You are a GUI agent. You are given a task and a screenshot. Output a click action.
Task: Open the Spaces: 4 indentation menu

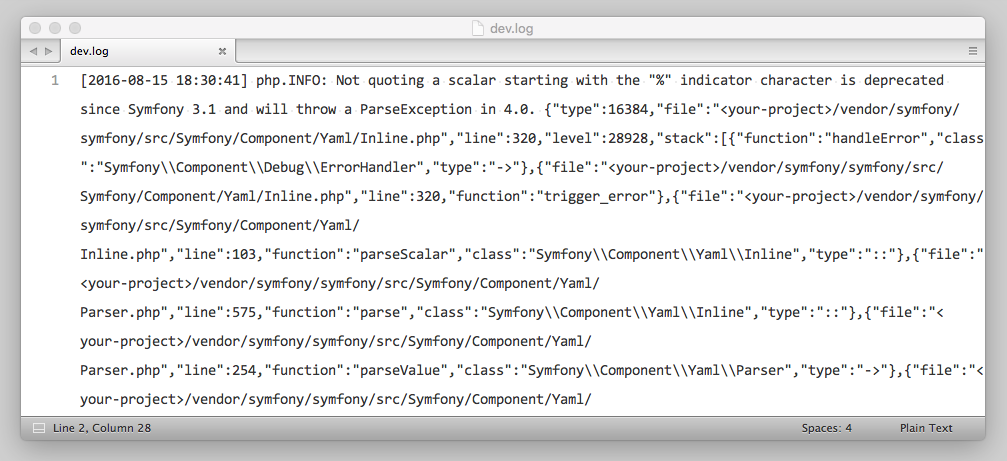coord(827,428)
